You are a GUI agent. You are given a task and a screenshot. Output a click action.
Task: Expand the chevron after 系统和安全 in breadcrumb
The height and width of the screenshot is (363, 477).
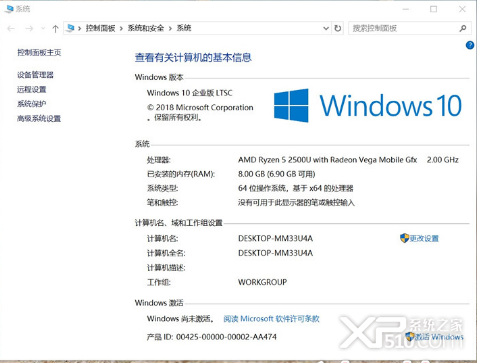click(x=170, y=29)
